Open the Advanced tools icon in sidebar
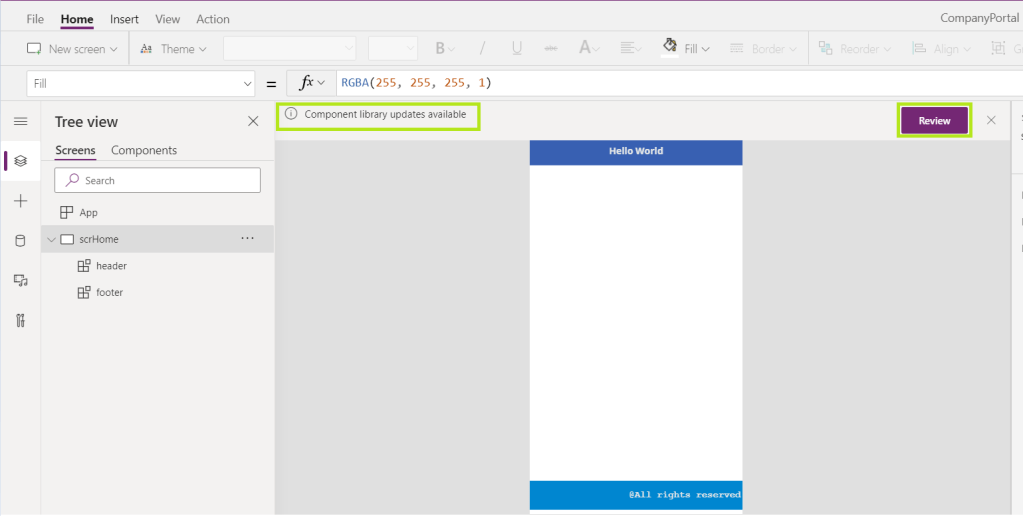The width and height of the screenshot is (1023, 516). click(20, 320)
